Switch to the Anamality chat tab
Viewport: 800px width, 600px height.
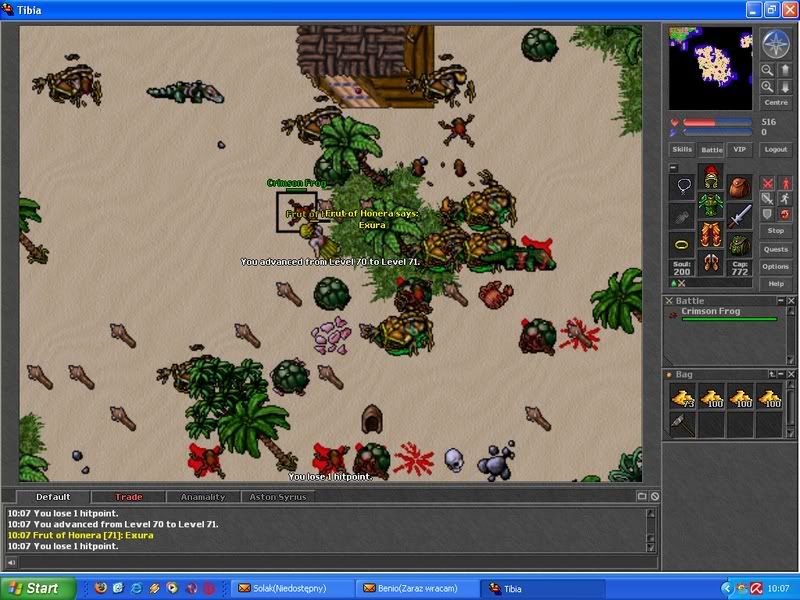coord(203,497)
